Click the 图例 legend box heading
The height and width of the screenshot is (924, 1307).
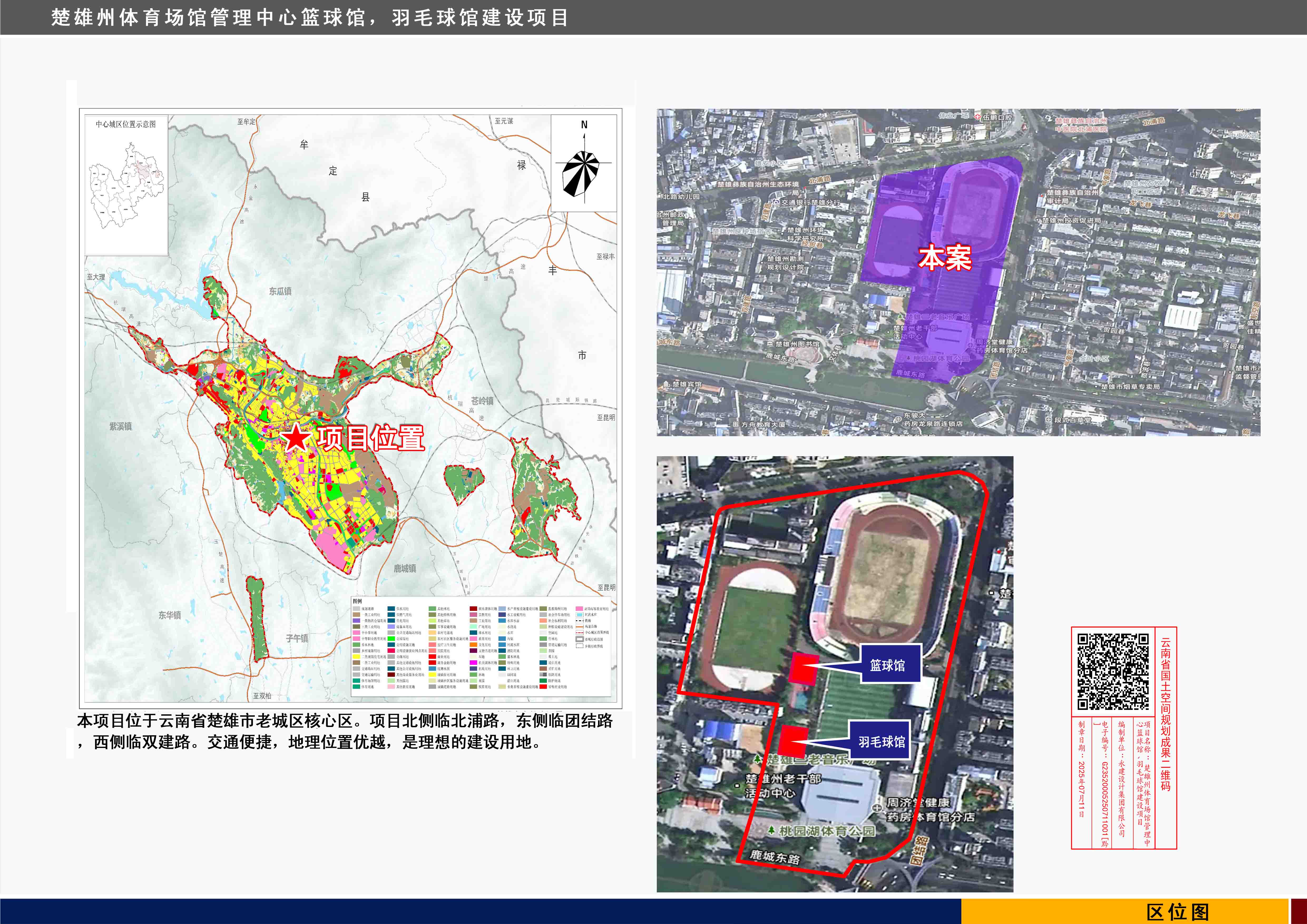[x=358, y=601]
